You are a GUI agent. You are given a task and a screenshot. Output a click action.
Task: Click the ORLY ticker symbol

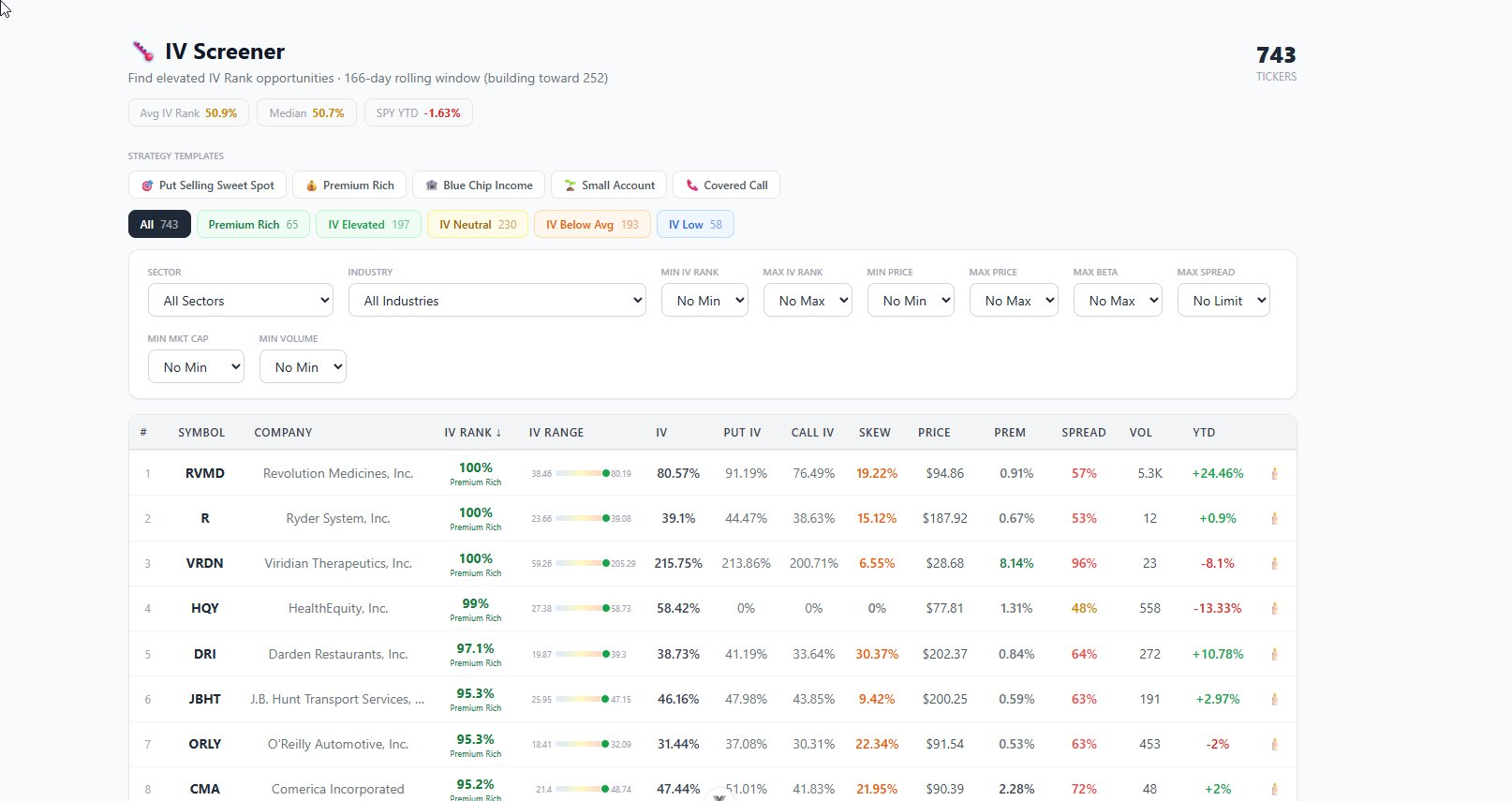click(205, 744)
